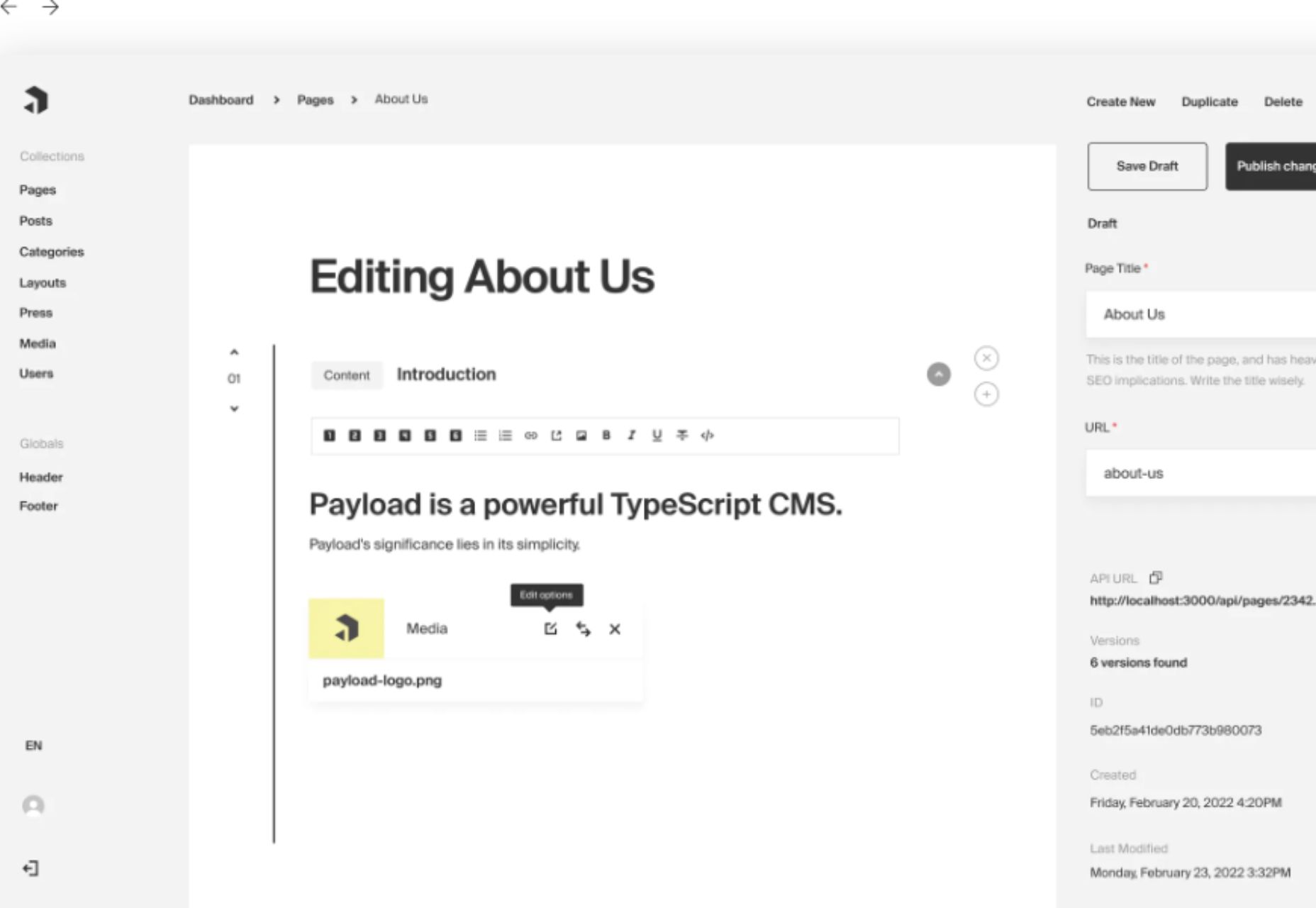1316x908 pixels.
Task: Click the payload-logo.png file name
Action: [x=382, y=680]
